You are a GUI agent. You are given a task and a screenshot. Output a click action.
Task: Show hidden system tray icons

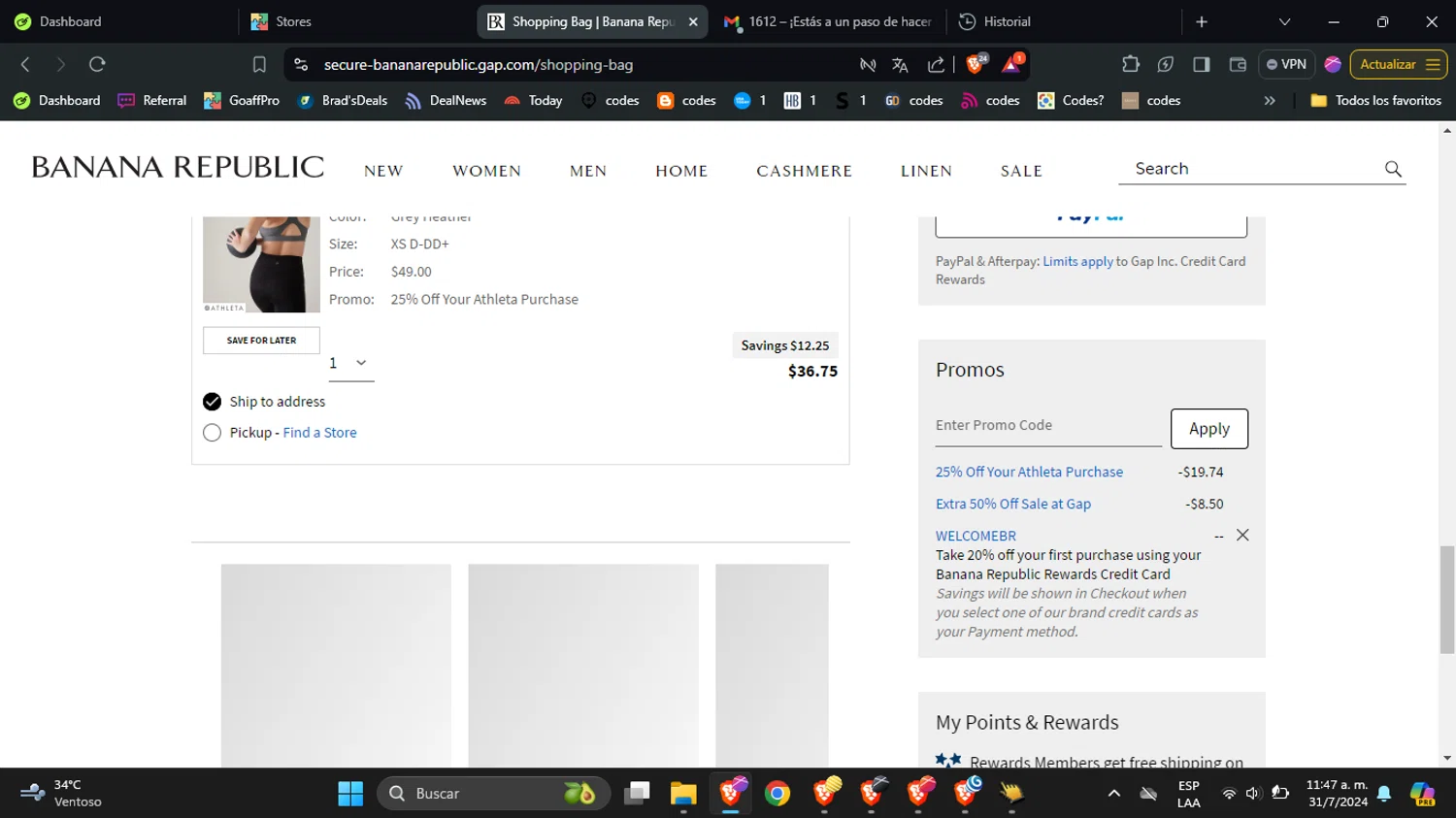tap(1114, 794)
